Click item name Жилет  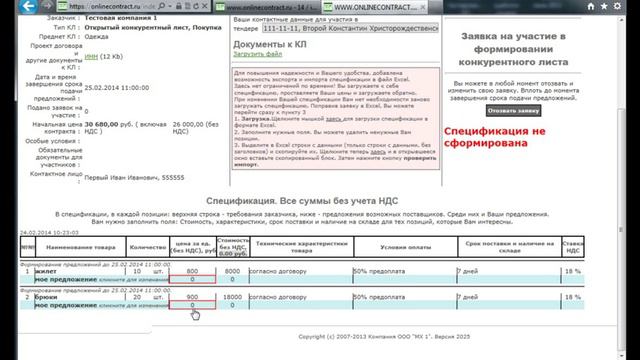coord(46,271)
